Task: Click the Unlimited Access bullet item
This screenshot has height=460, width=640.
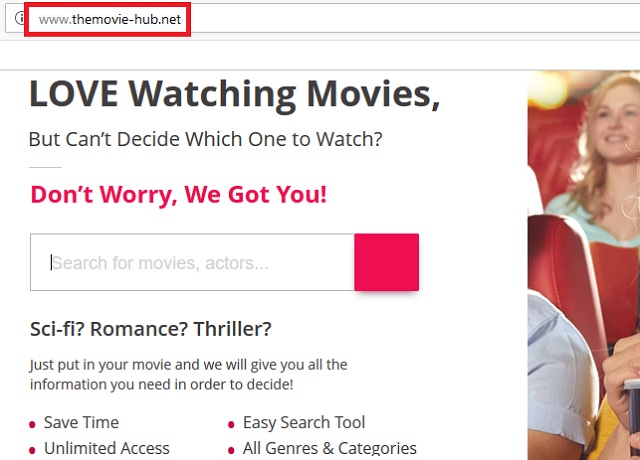Action: 107,448
